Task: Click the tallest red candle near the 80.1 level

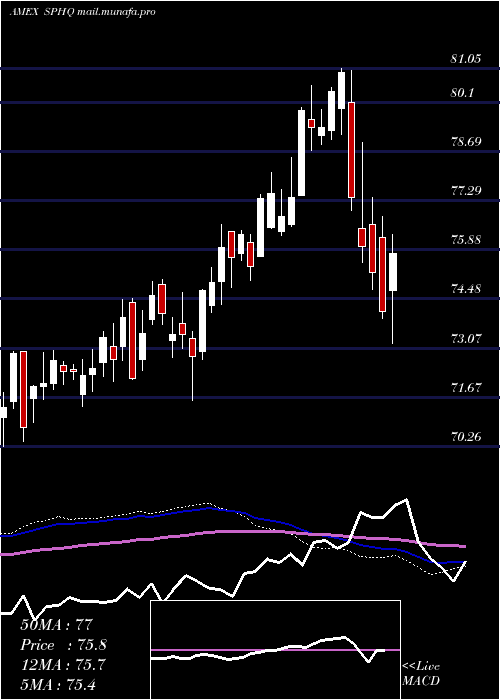Action: [351, 150]
